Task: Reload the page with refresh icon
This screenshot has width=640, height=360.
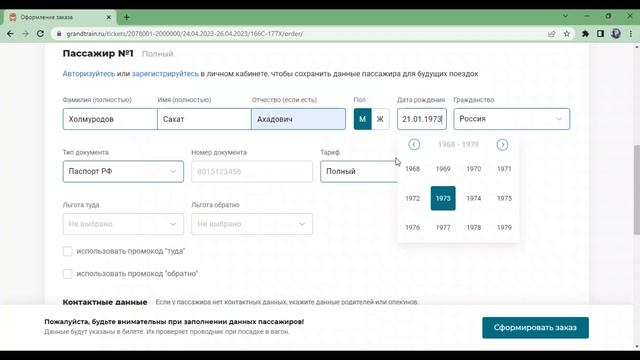Action: 40,34
